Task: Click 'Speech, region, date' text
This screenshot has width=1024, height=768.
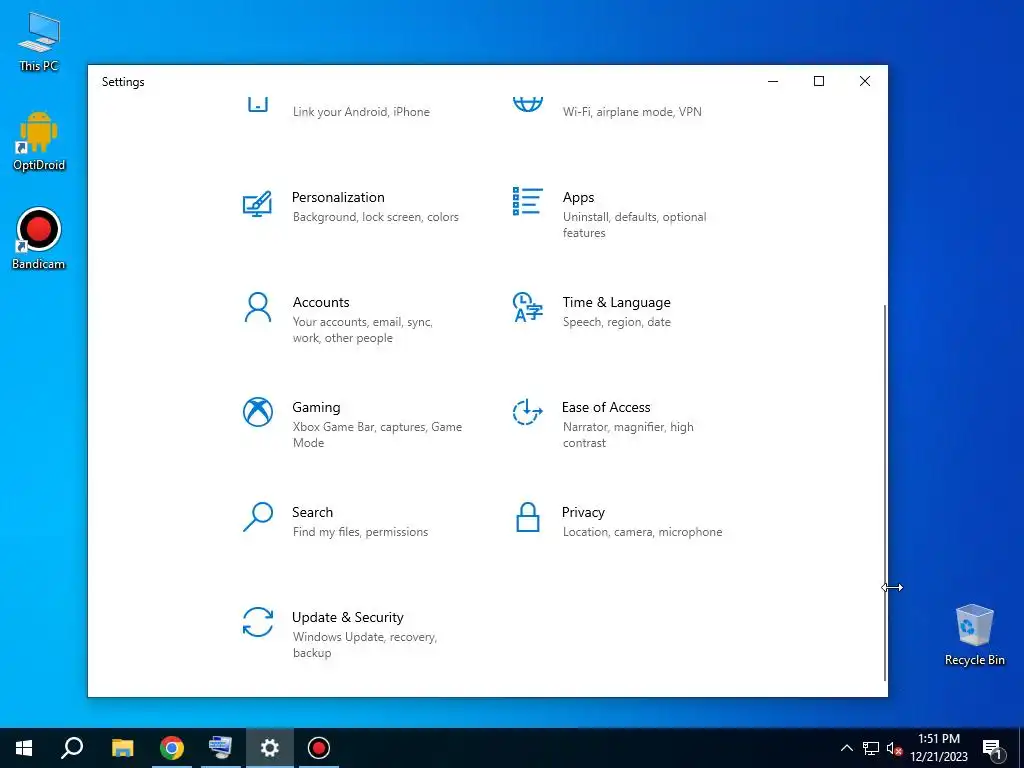Action: 616,322
